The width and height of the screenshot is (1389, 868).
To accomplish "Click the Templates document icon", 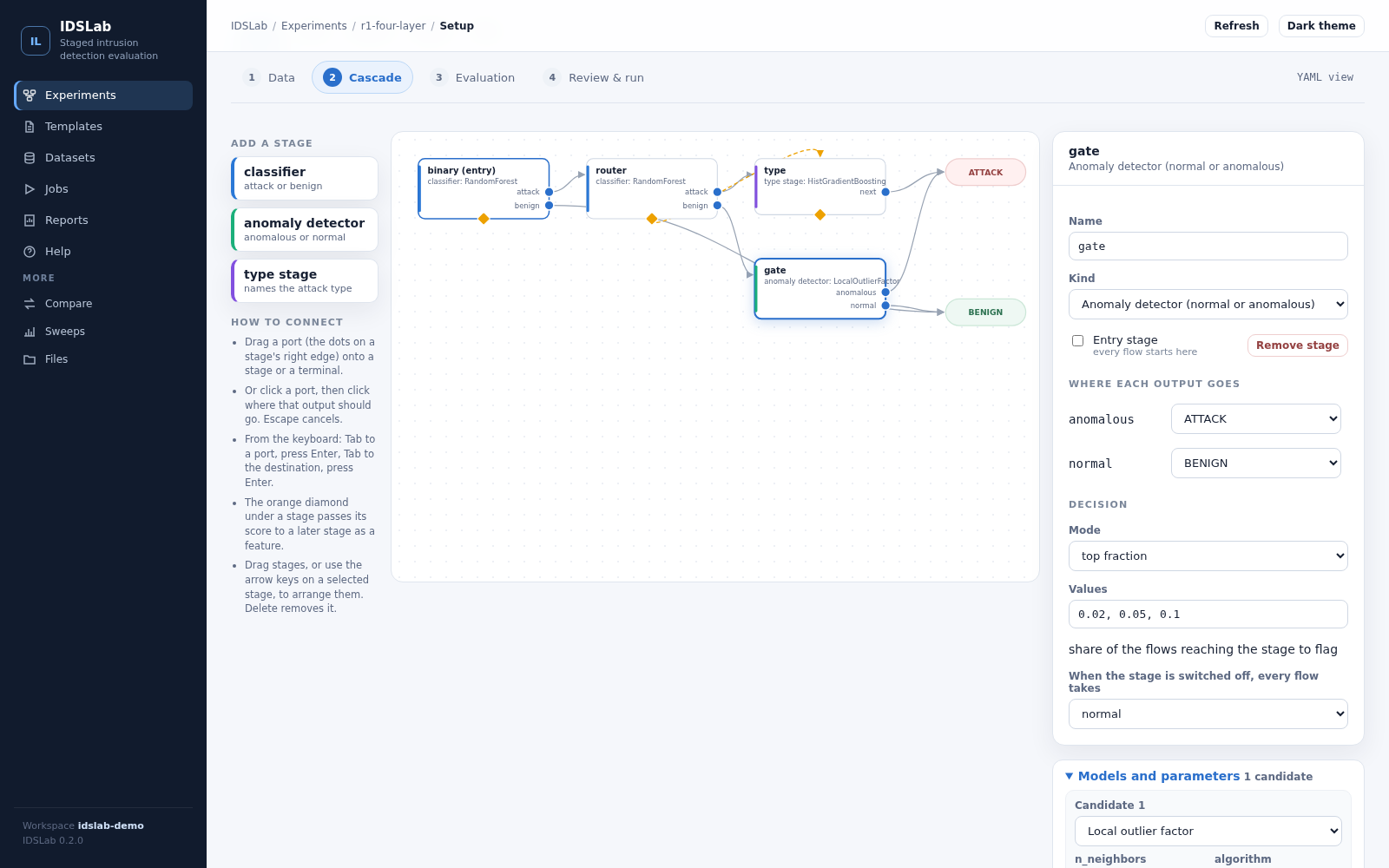I will click(30, 127).
